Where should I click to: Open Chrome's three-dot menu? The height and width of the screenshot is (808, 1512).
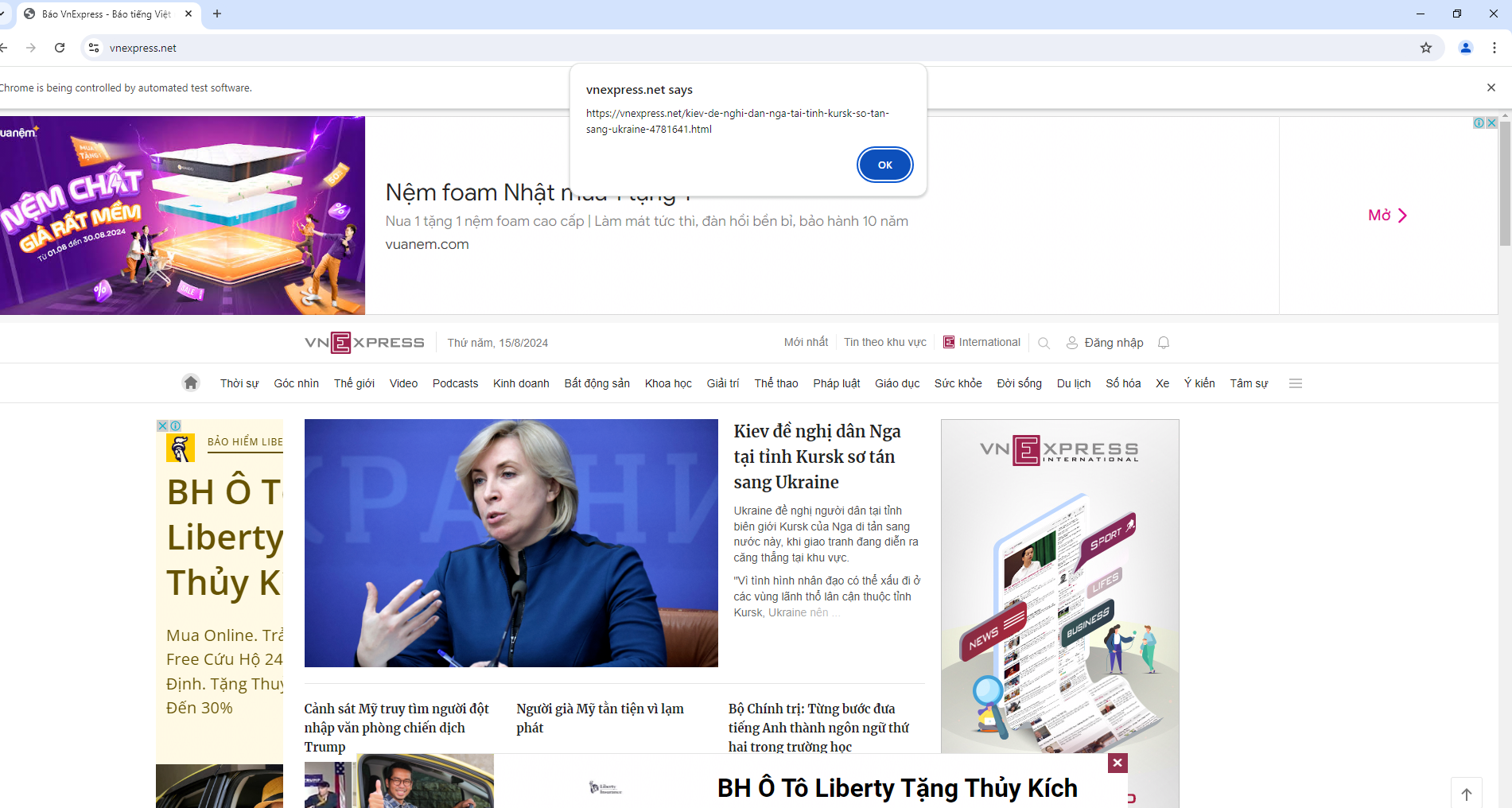click(1495, 48)
